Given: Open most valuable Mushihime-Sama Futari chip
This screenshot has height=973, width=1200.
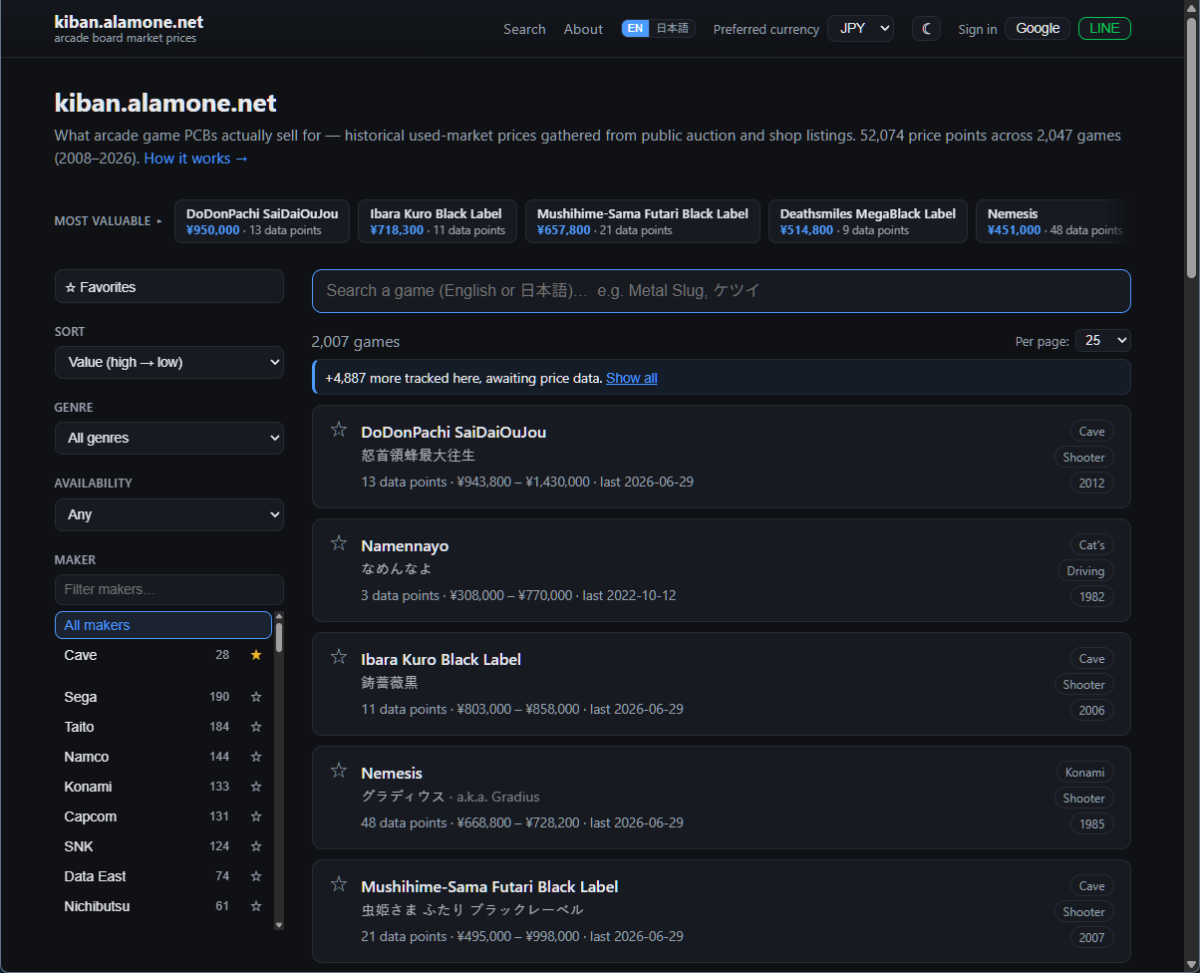Looking at the screenshot, I should coord(642,221).
